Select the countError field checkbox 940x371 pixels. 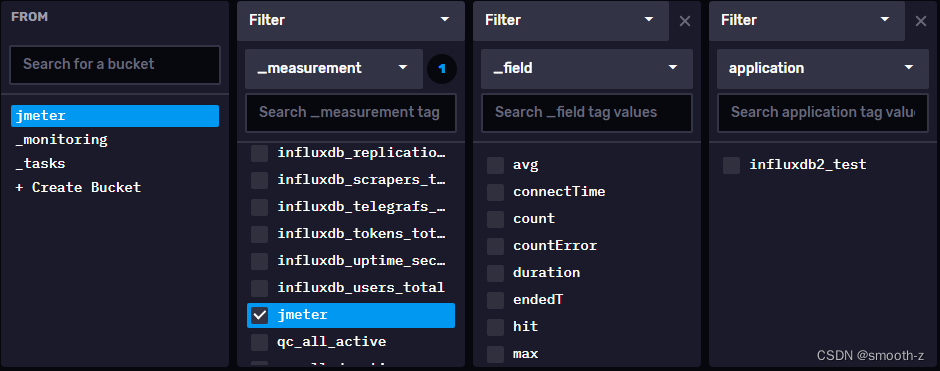[x=495, y=246]
